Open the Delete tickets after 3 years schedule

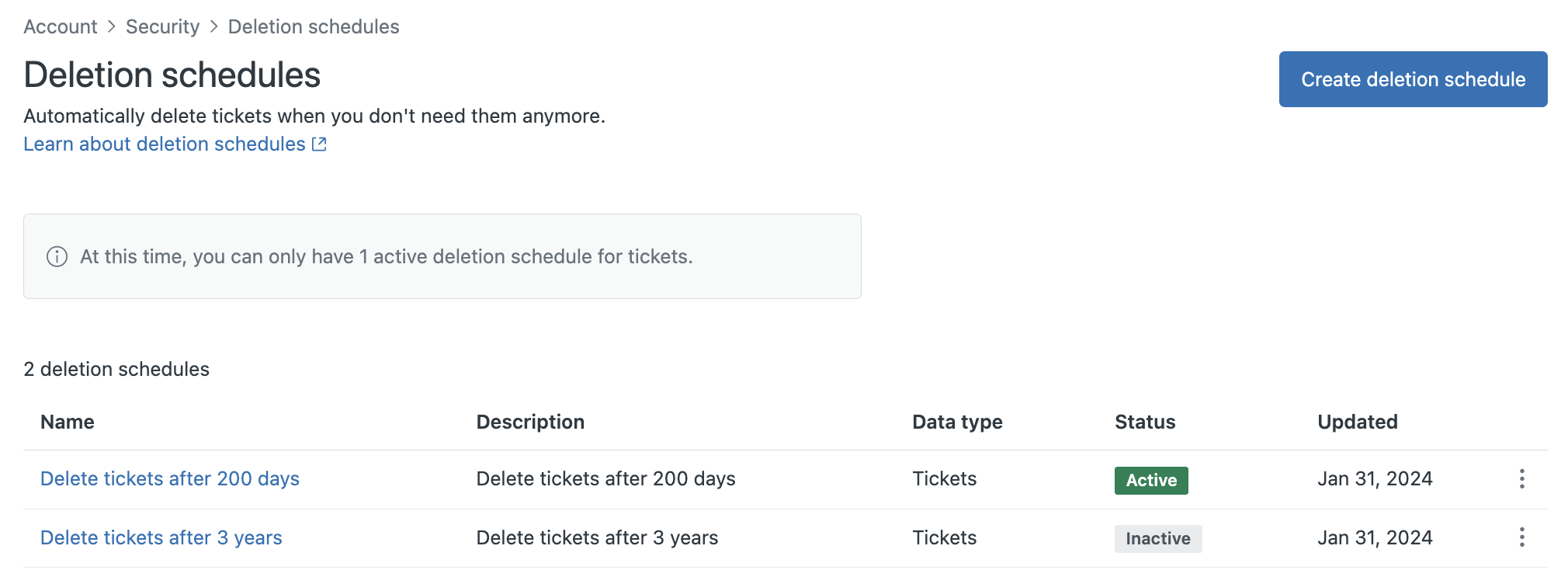[161, 537]
